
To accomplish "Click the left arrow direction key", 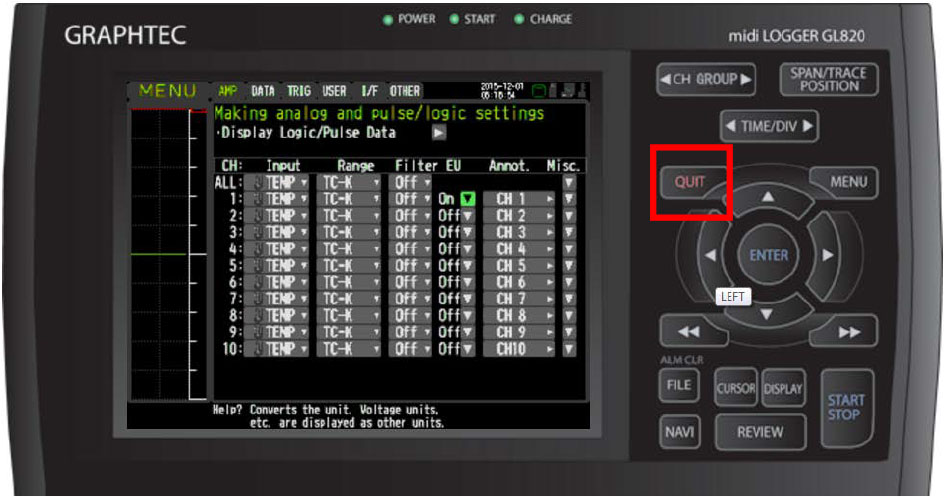I will (x=711, y=255).
